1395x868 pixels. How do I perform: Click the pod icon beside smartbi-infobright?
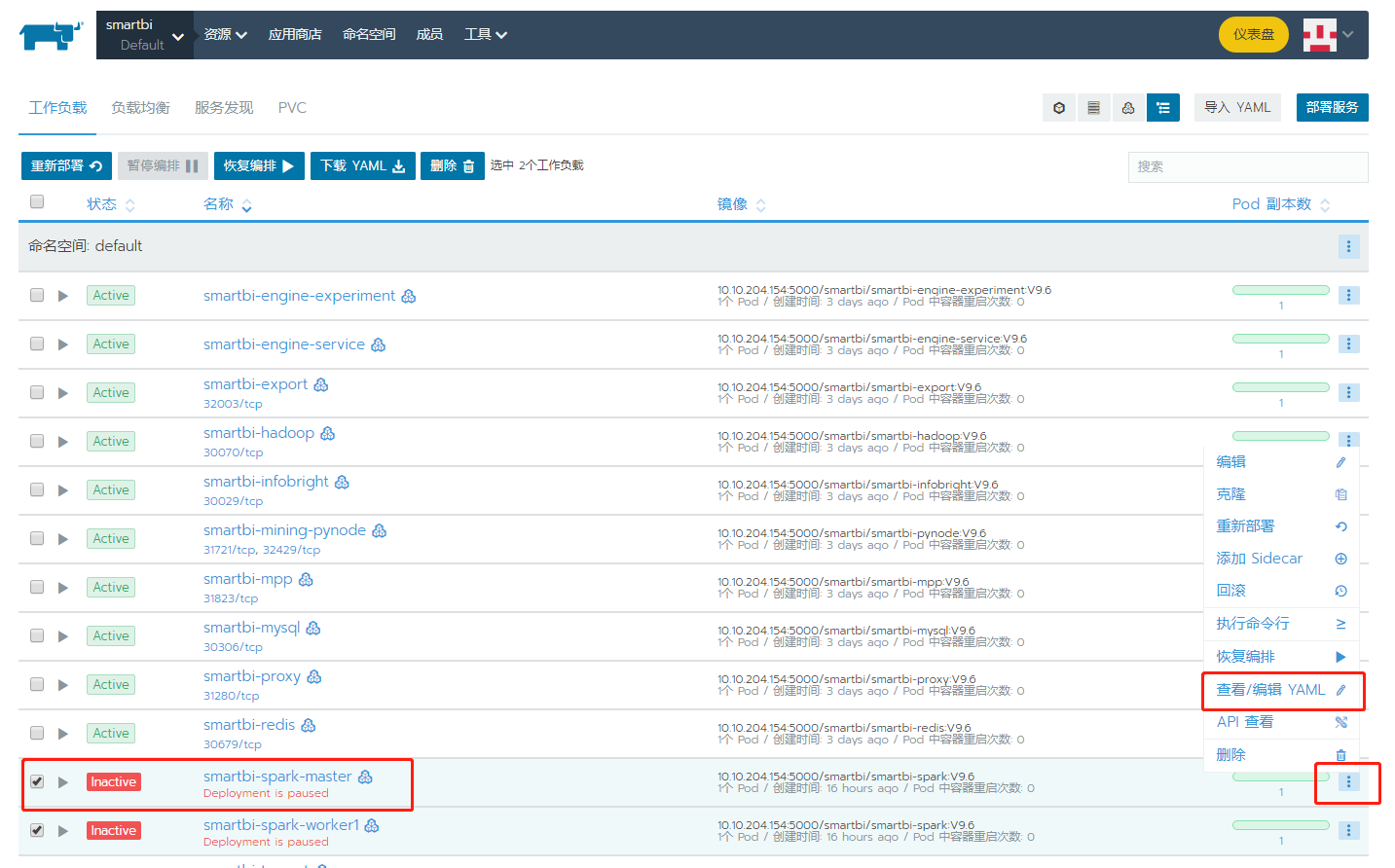342,482
